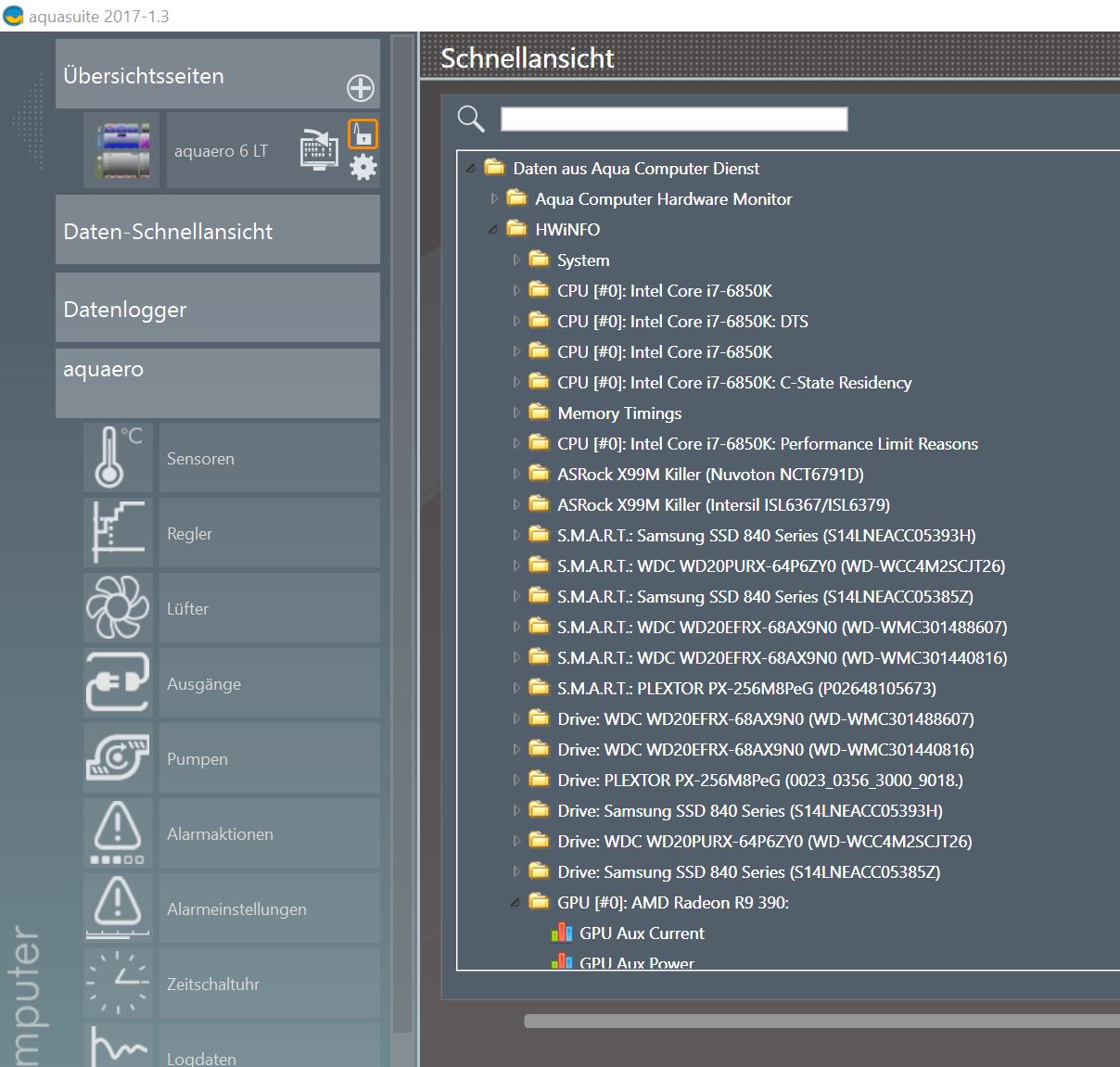Screen dimensions: 1120x1067
Task: Select S.M.A.R.T.: WDC WD20EFRX (WD-WMC301488607)
Action: point(782,627)
